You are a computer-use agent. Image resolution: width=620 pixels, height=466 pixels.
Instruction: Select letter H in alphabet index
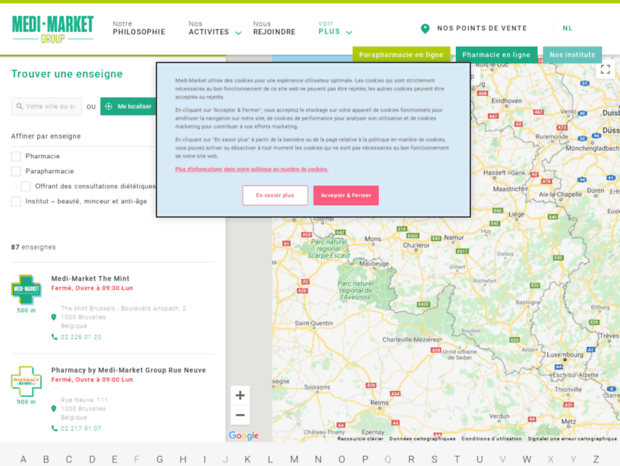pos(183,459)
